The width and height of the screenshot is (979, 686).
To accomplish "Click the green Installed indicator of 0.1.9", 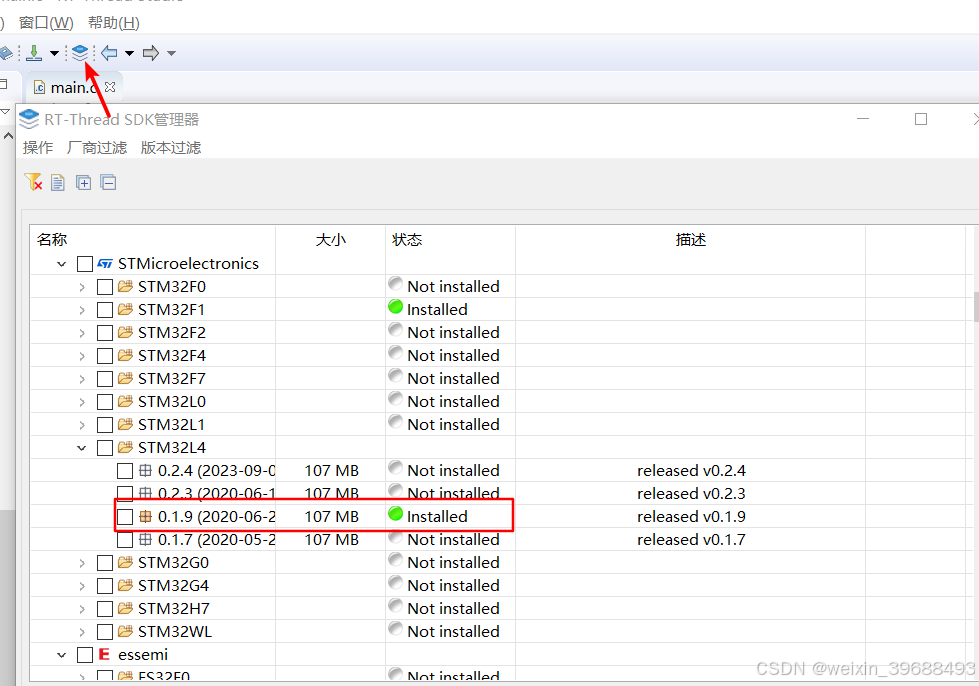I will (x=395, y=514).
